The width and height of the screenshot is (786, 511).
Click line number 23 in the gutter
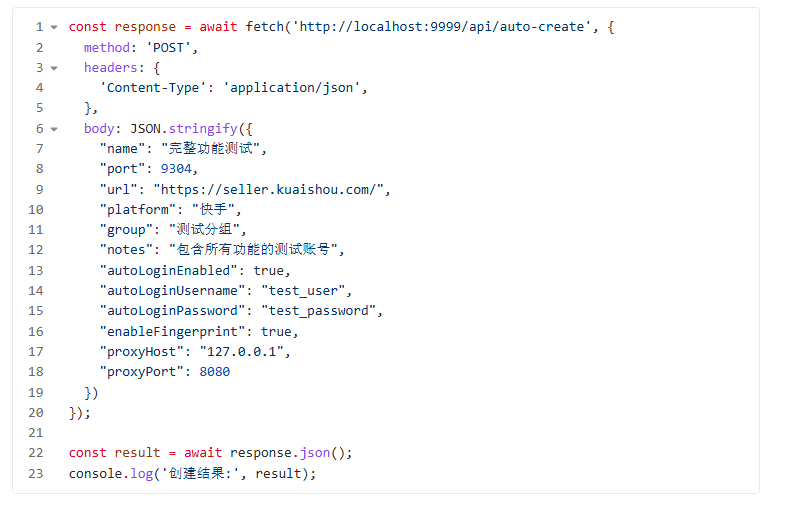35,473
